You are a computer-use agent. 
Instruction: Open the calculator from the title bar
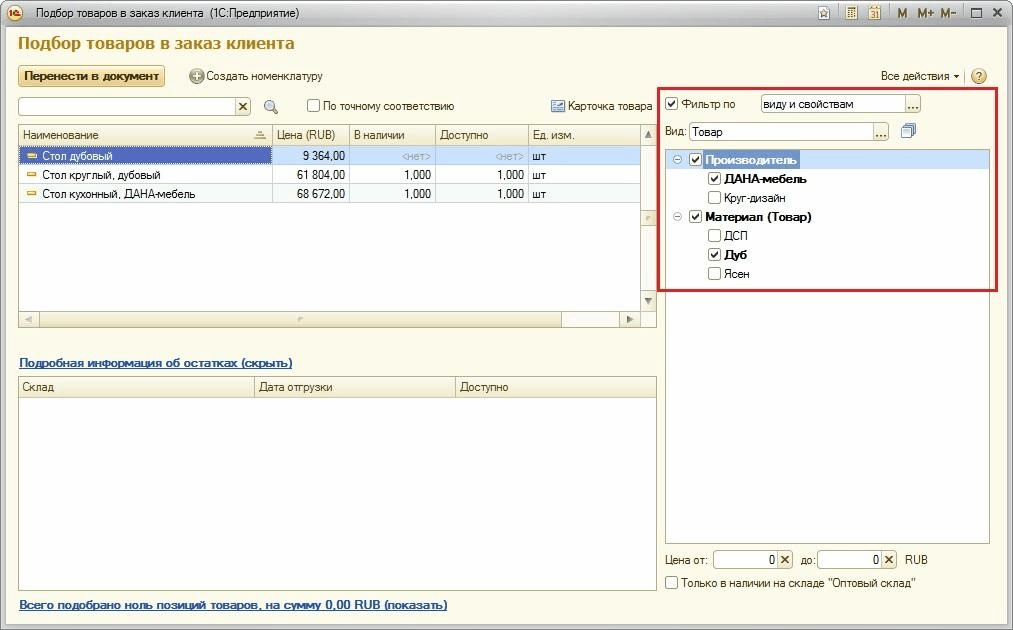(x=851, y=13)
